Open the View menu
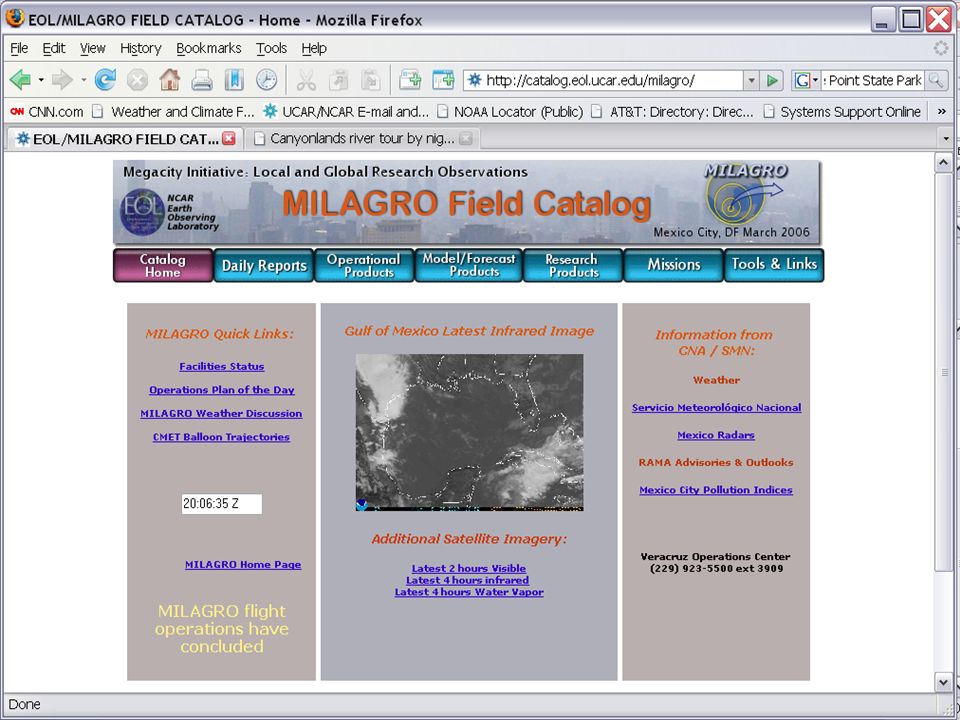The height and width of the screenshot is (720, 960). (92, 48)
